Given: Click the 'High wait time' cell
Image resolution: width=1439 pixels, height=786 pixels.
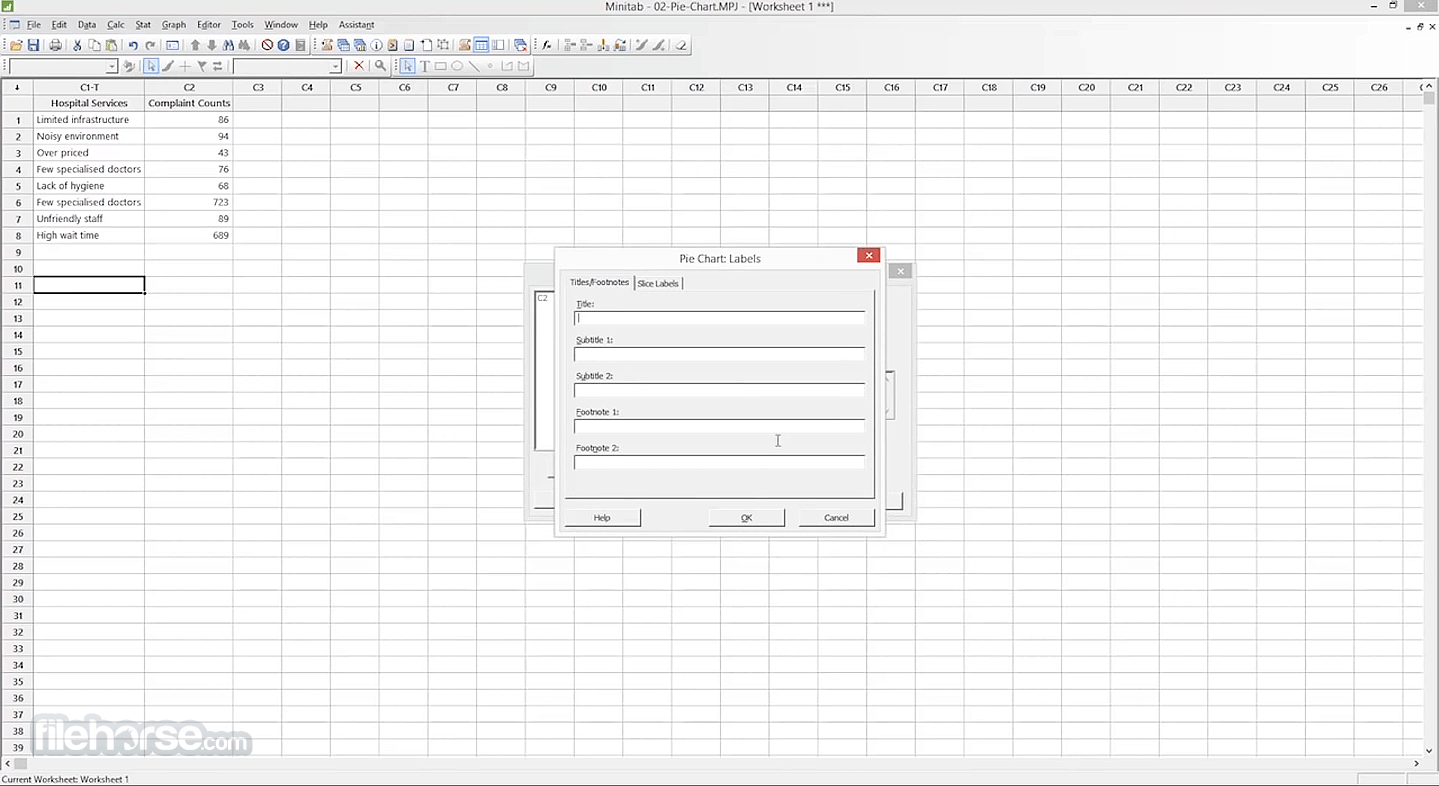Looking at the screenshot, I should (x=89, y=235).
